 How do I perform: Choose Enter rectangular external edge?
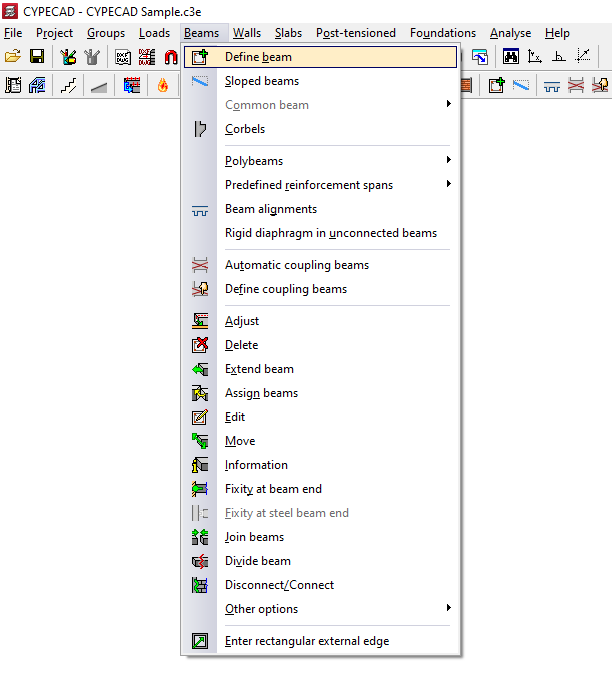pyautogui.click(x=320, y=641)
